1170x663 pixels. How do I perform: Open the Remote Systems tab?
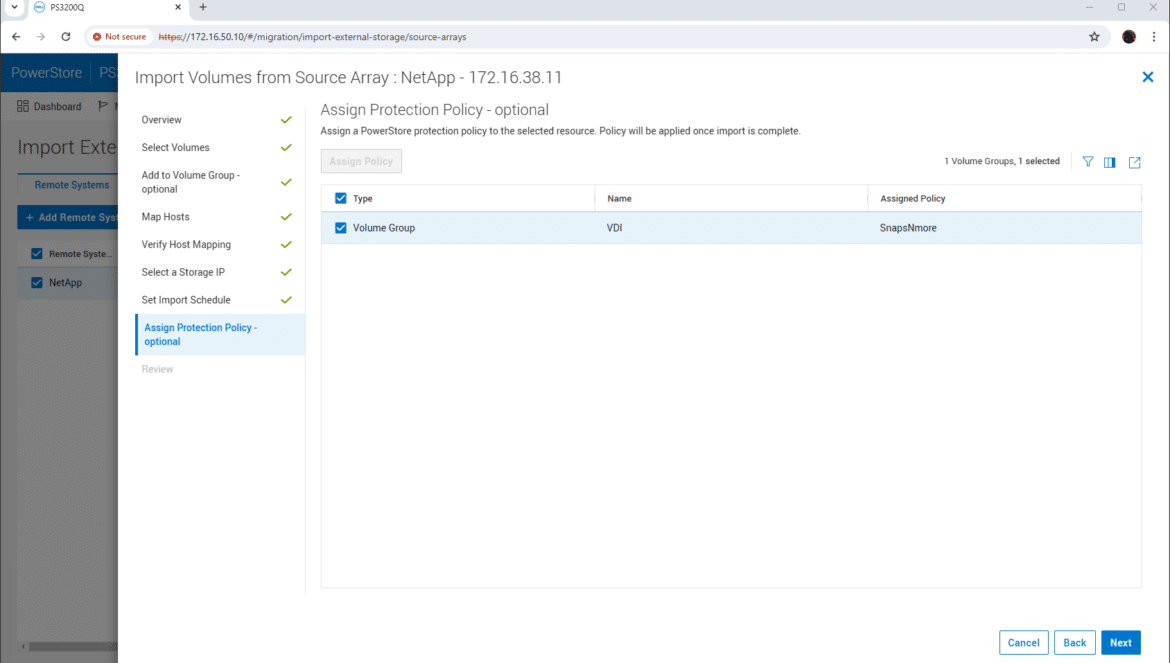(72, 185)
